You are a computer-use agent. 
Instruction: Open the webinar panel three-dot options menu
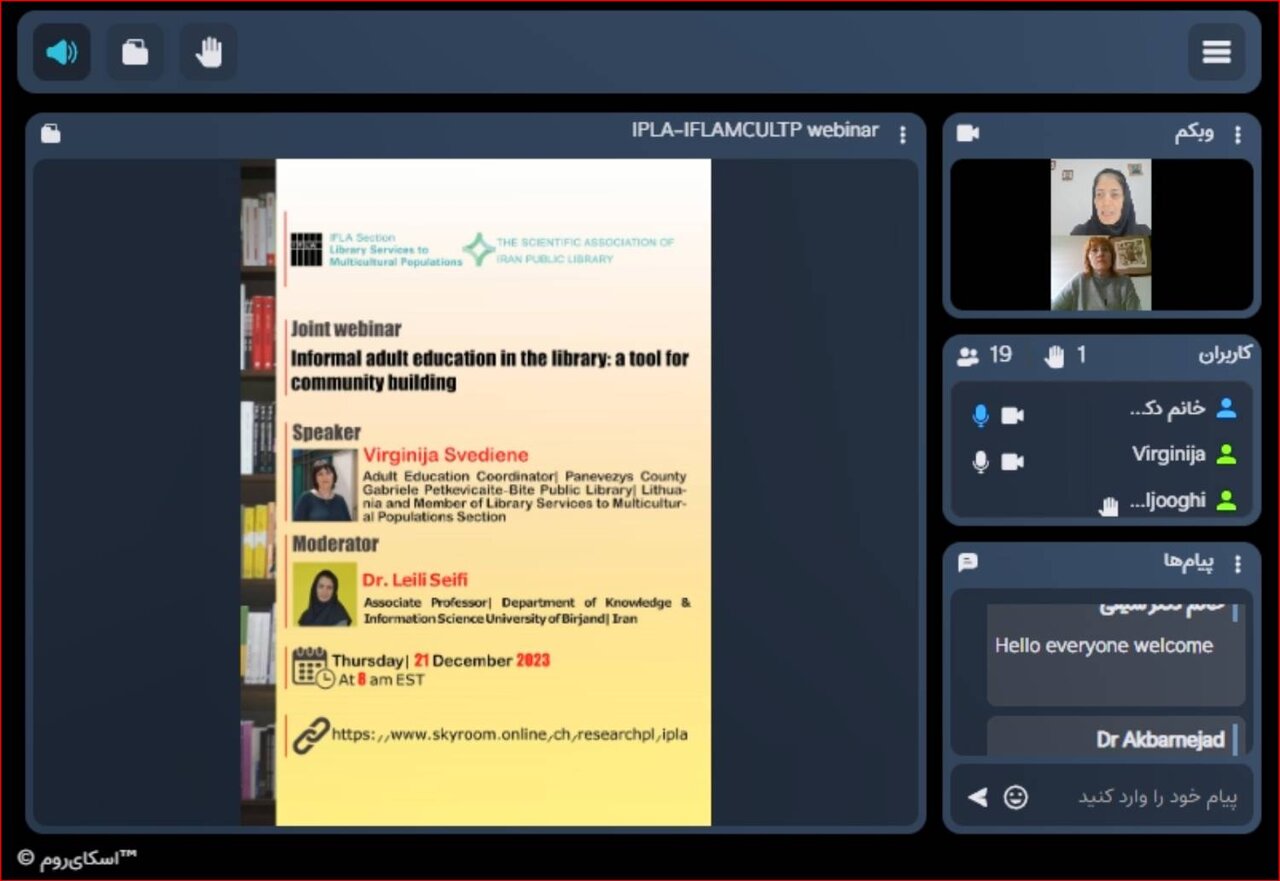903,134
